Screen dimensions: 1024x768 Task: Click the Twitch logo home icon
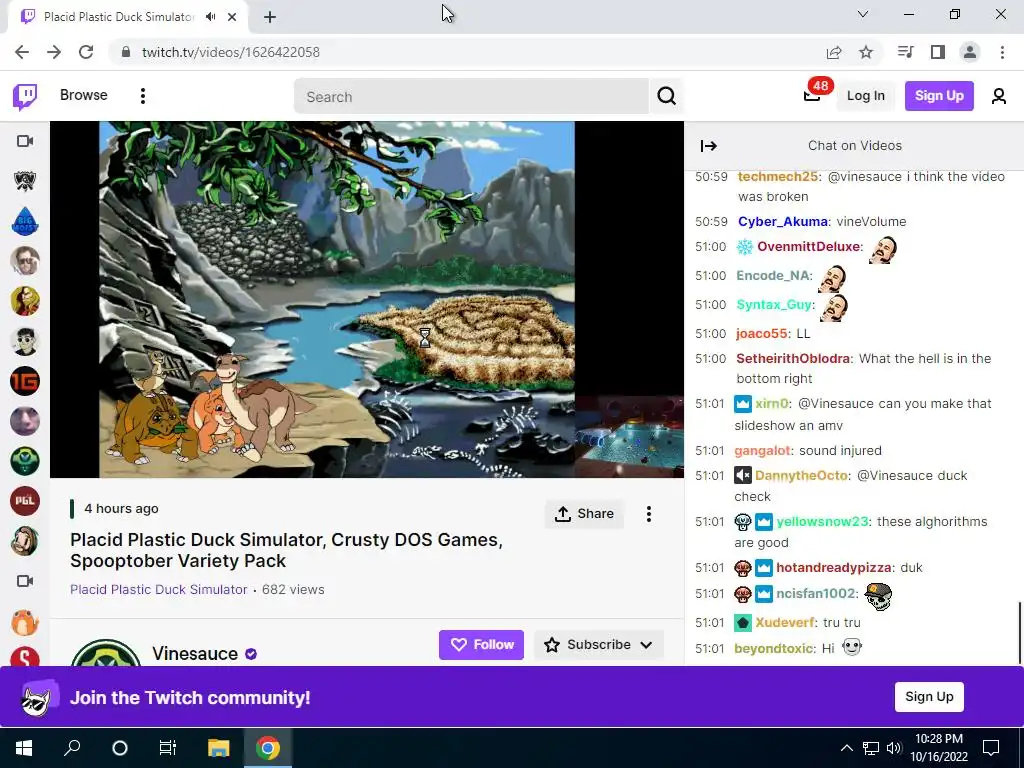(25, 97)
